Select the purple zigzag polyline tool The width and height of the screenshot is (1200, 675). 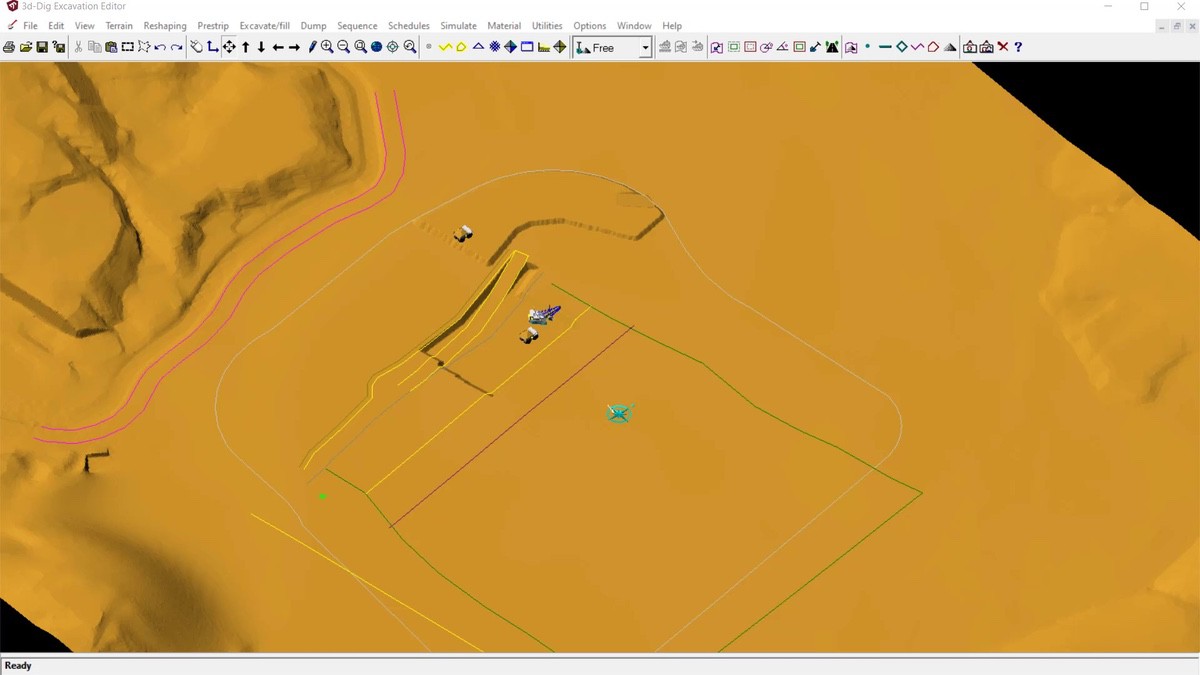tap(917, 47)
